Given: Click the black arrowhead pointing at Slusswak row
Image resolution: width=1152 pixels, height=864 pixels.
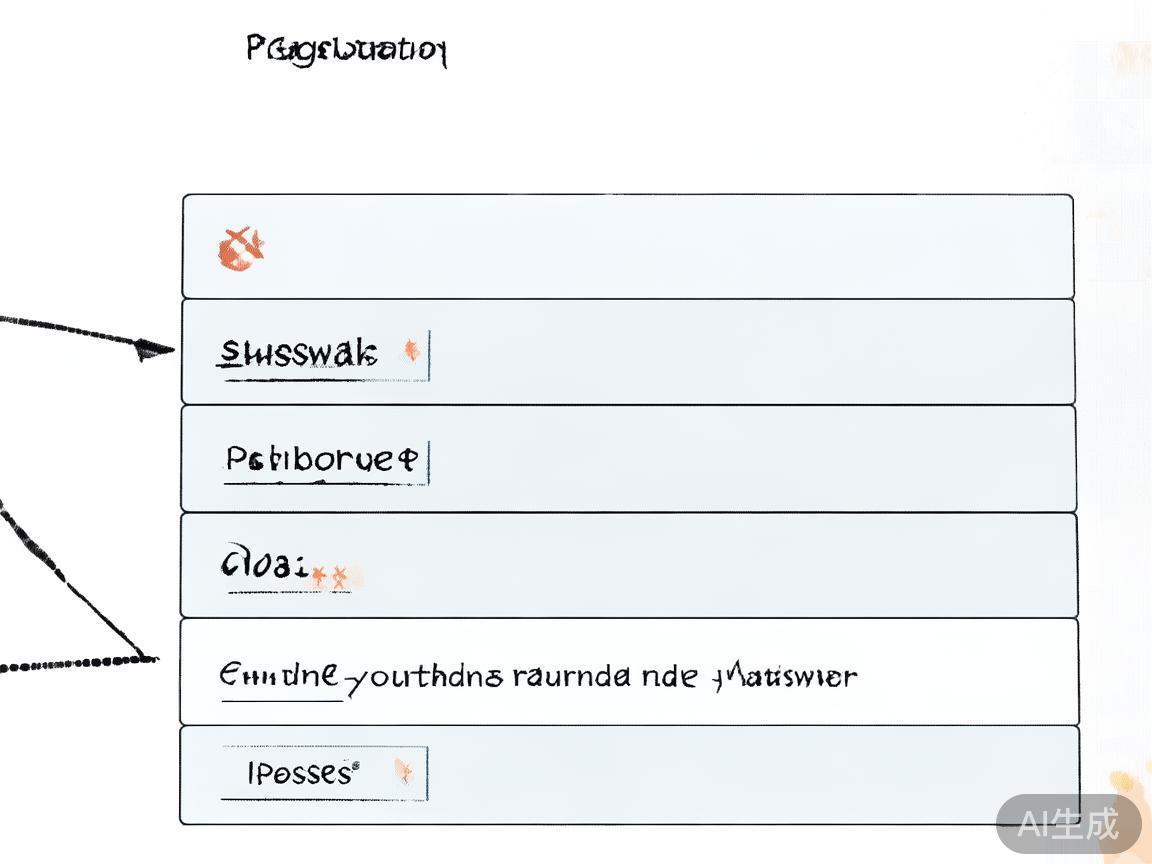Looking at the screenshot, I should click(x=153, y=349).
